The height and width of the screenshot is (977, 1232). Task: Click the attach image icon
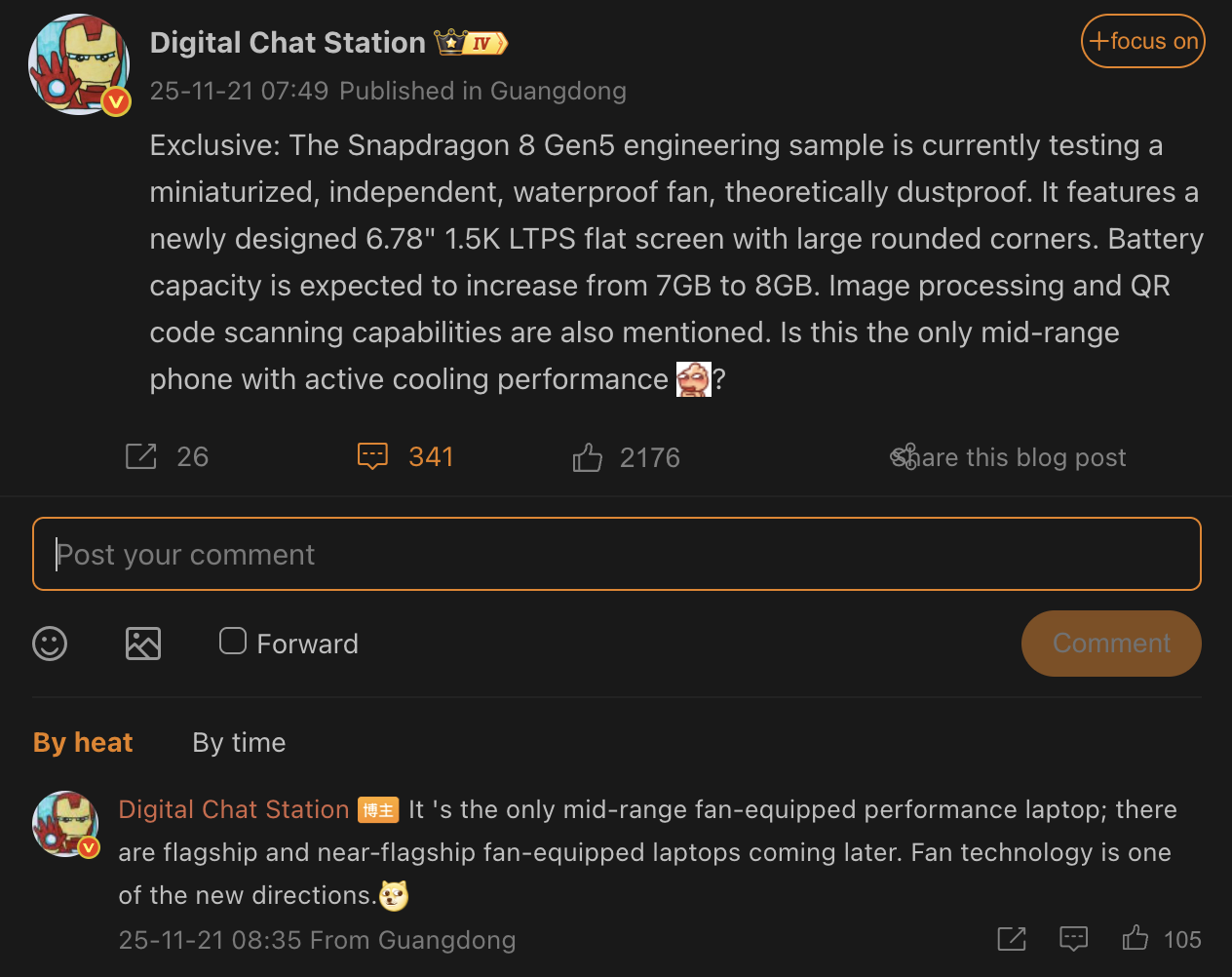click(x=143, y=644)
